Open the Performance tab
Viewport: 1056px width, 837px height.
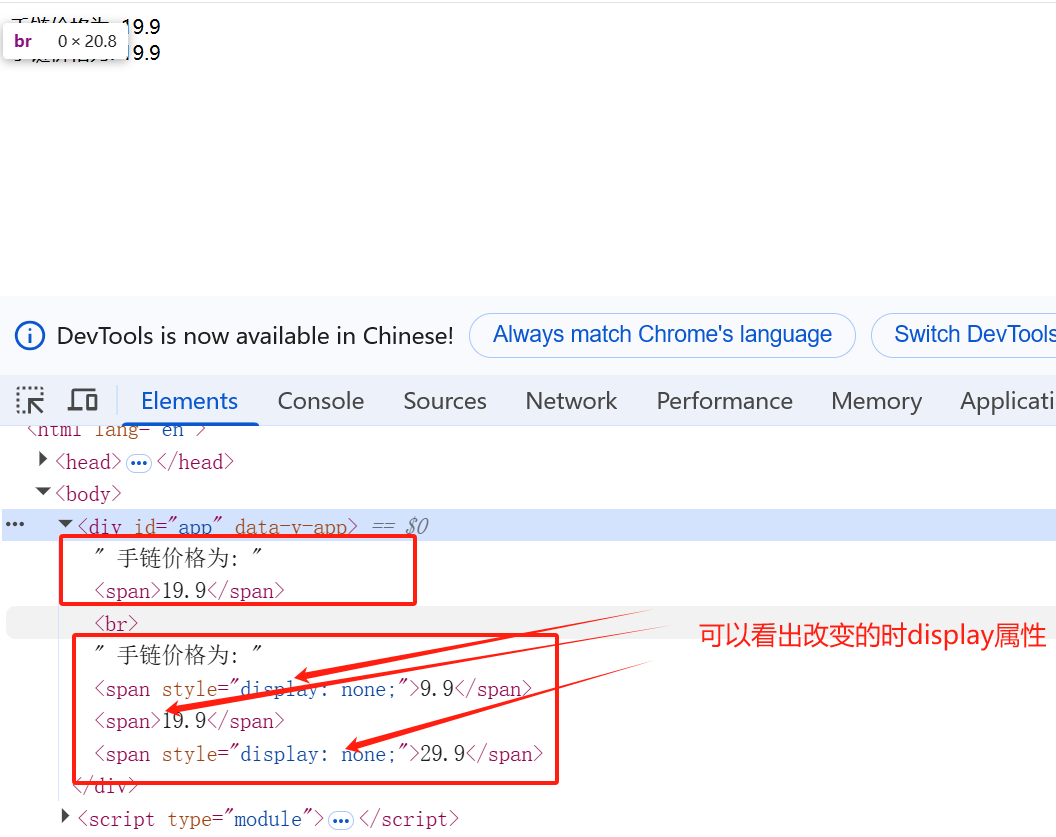(x=725, y=401)
